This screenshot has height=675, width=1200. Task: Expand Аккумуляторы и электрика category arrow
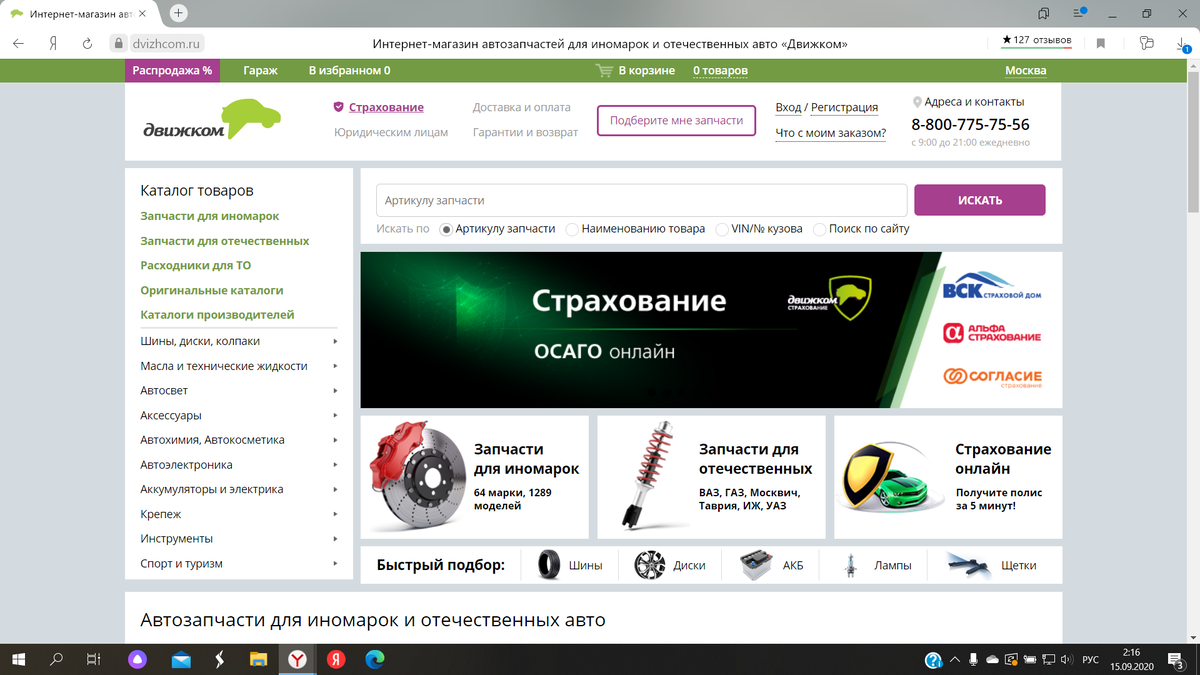335,490
